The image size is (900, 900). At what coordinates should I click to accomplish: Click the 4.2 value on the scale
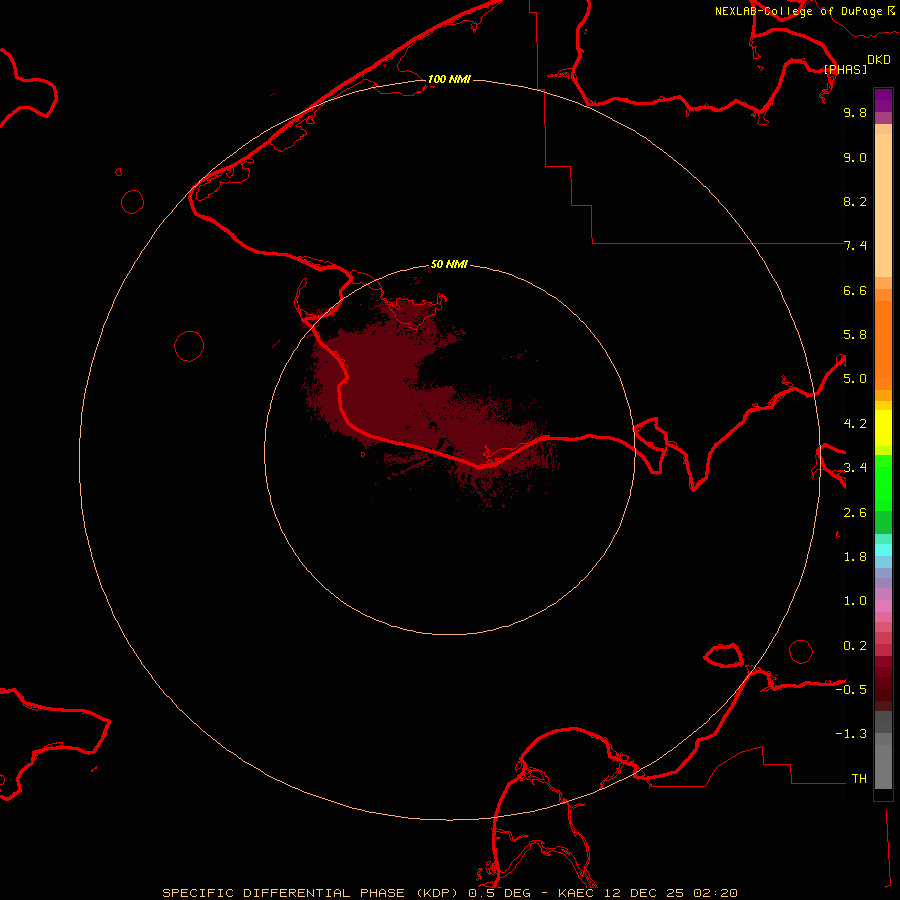(x=854, y=423)
